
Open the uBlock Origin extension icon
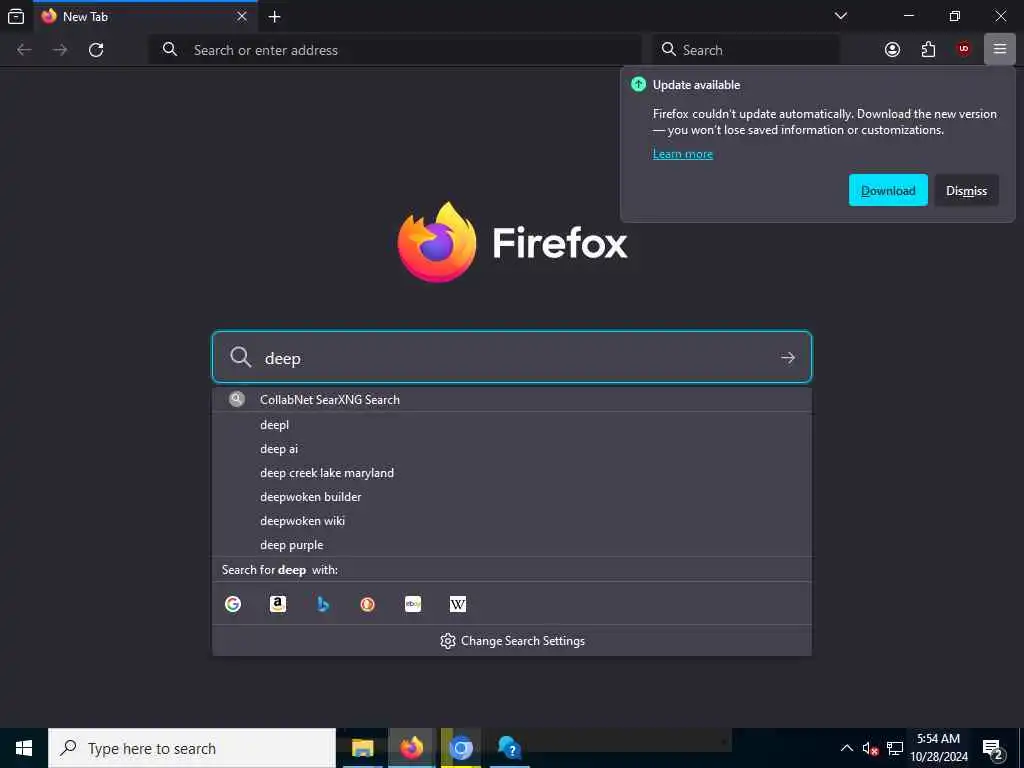click(x=963, y=49)
